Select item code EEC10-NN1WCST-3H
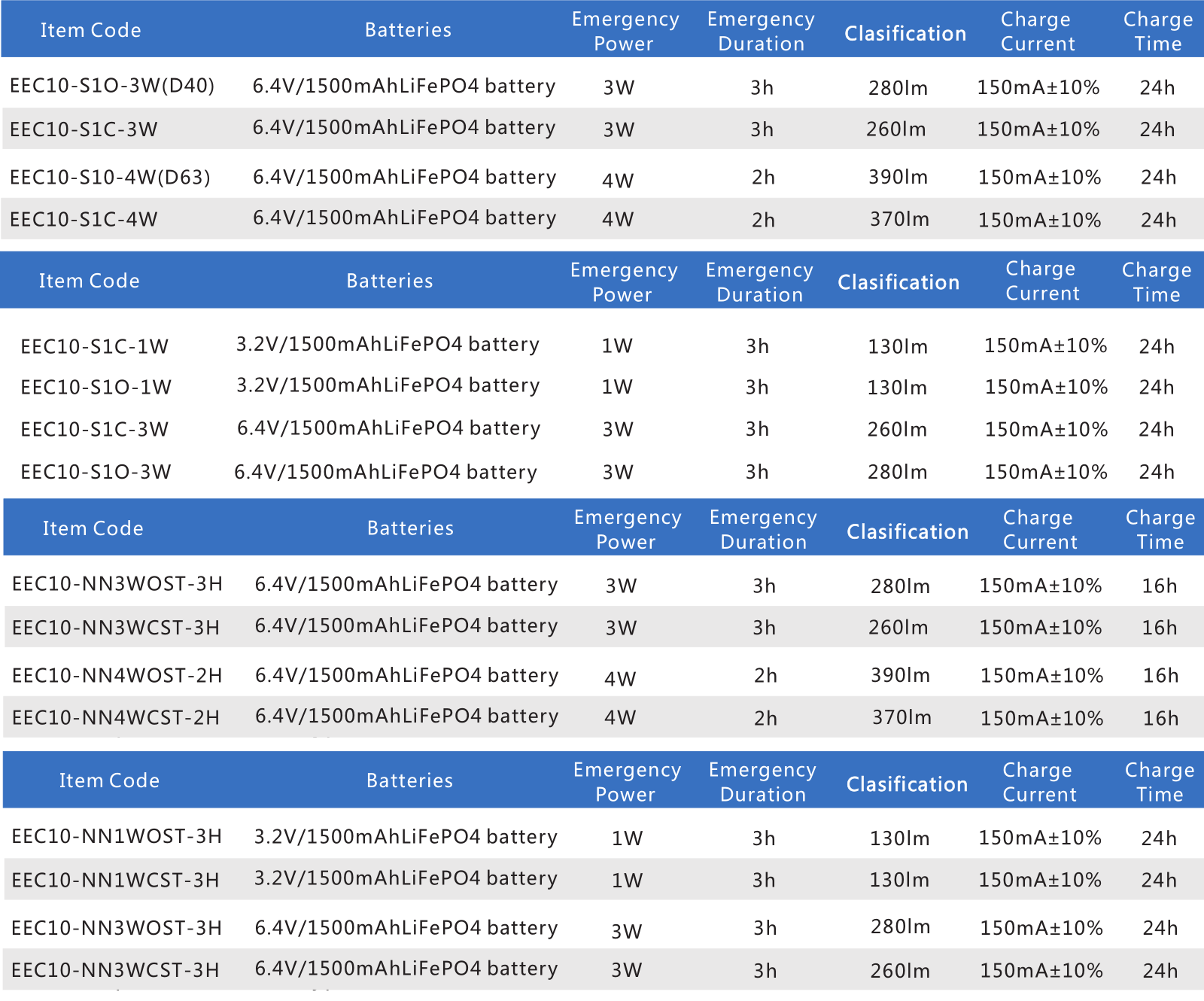 (x=115, y=881)
